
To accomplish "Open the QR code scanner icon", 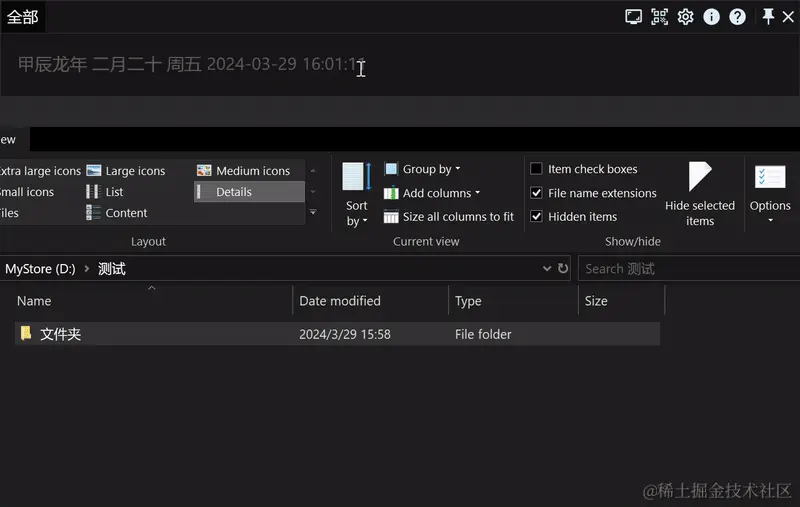I will pyautogui.click(x=659, y=17).
